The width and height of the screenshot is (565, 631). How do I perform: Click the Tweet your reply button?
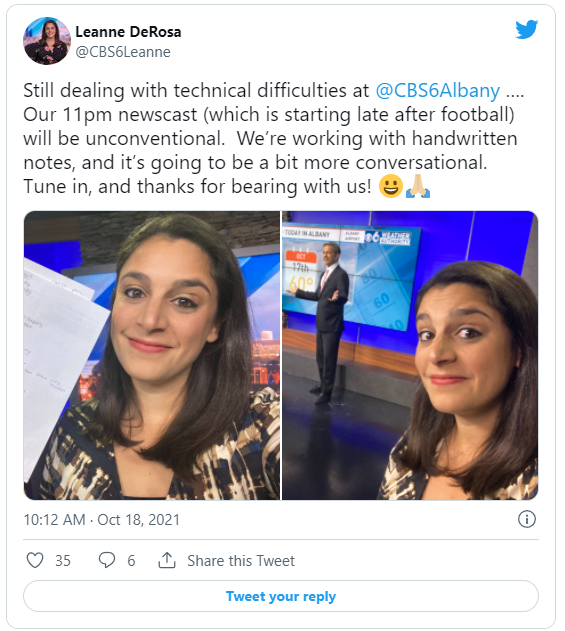click(x=281, y=596)
